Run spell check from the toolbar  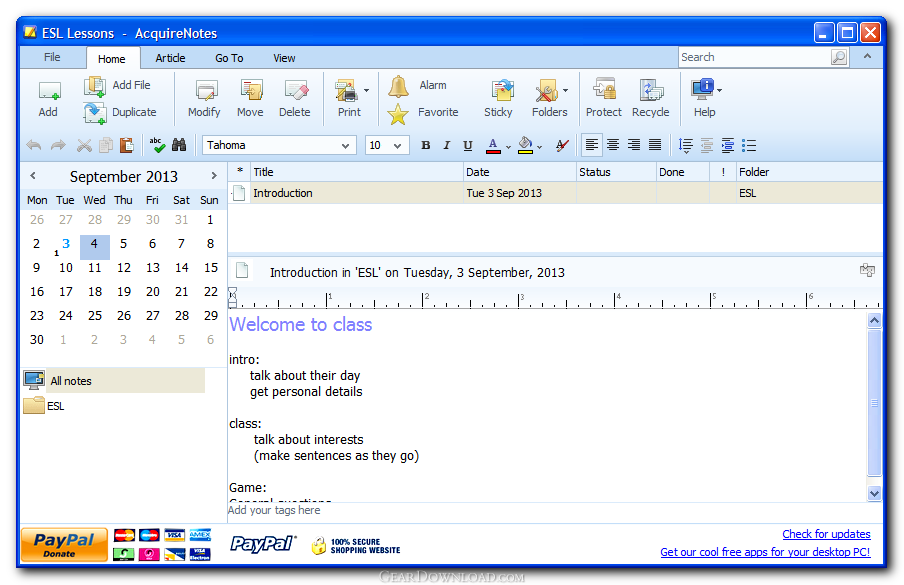click(x=157, y=145)
